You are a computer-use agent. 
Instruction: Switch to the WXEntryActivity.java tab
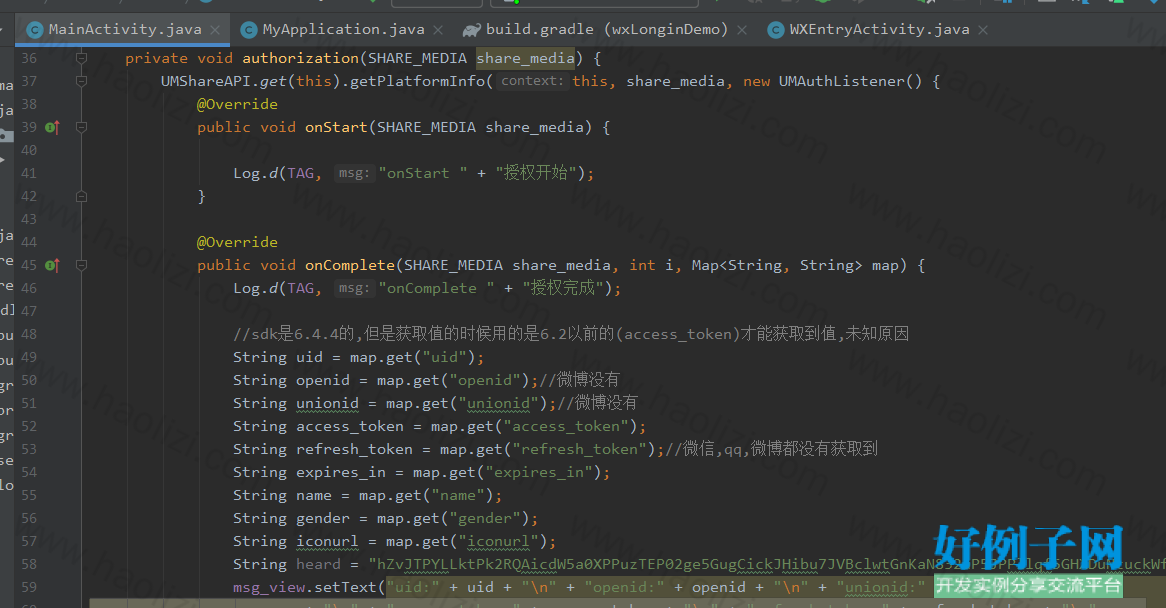point(879,30)
